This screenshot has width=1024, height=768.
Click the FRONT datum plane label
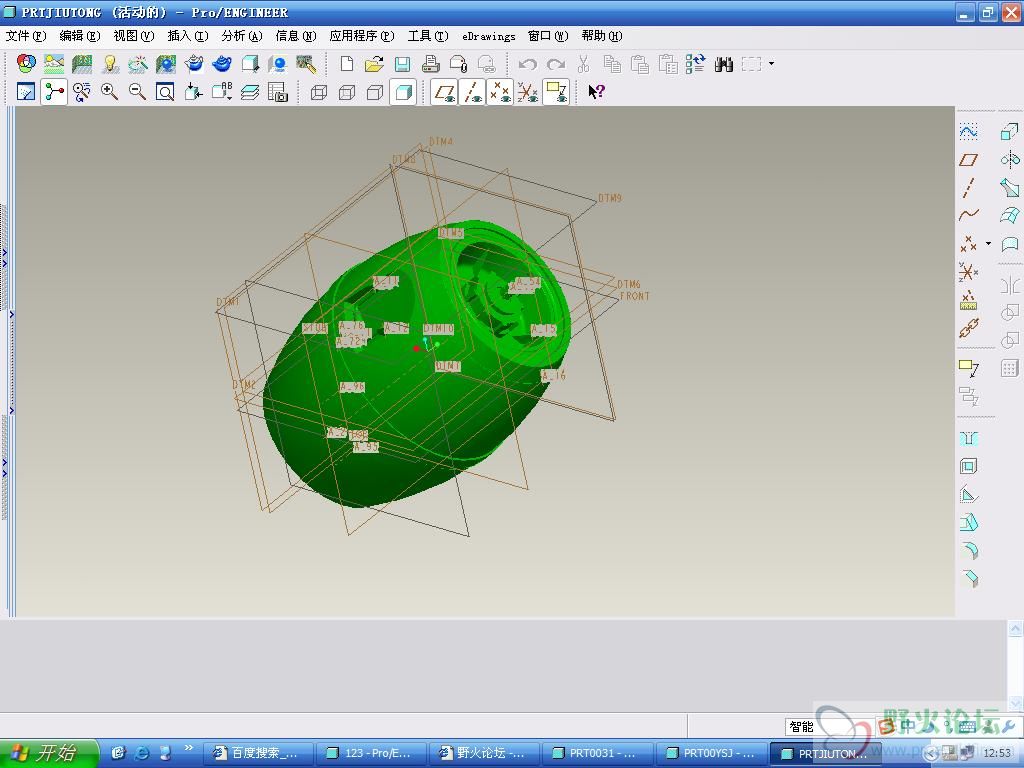tap(635, 296)
